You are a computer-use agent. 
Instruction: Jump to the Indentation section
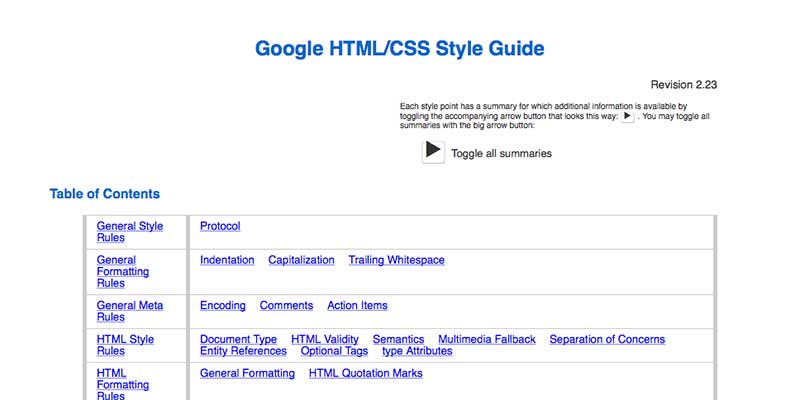point(227,260)
